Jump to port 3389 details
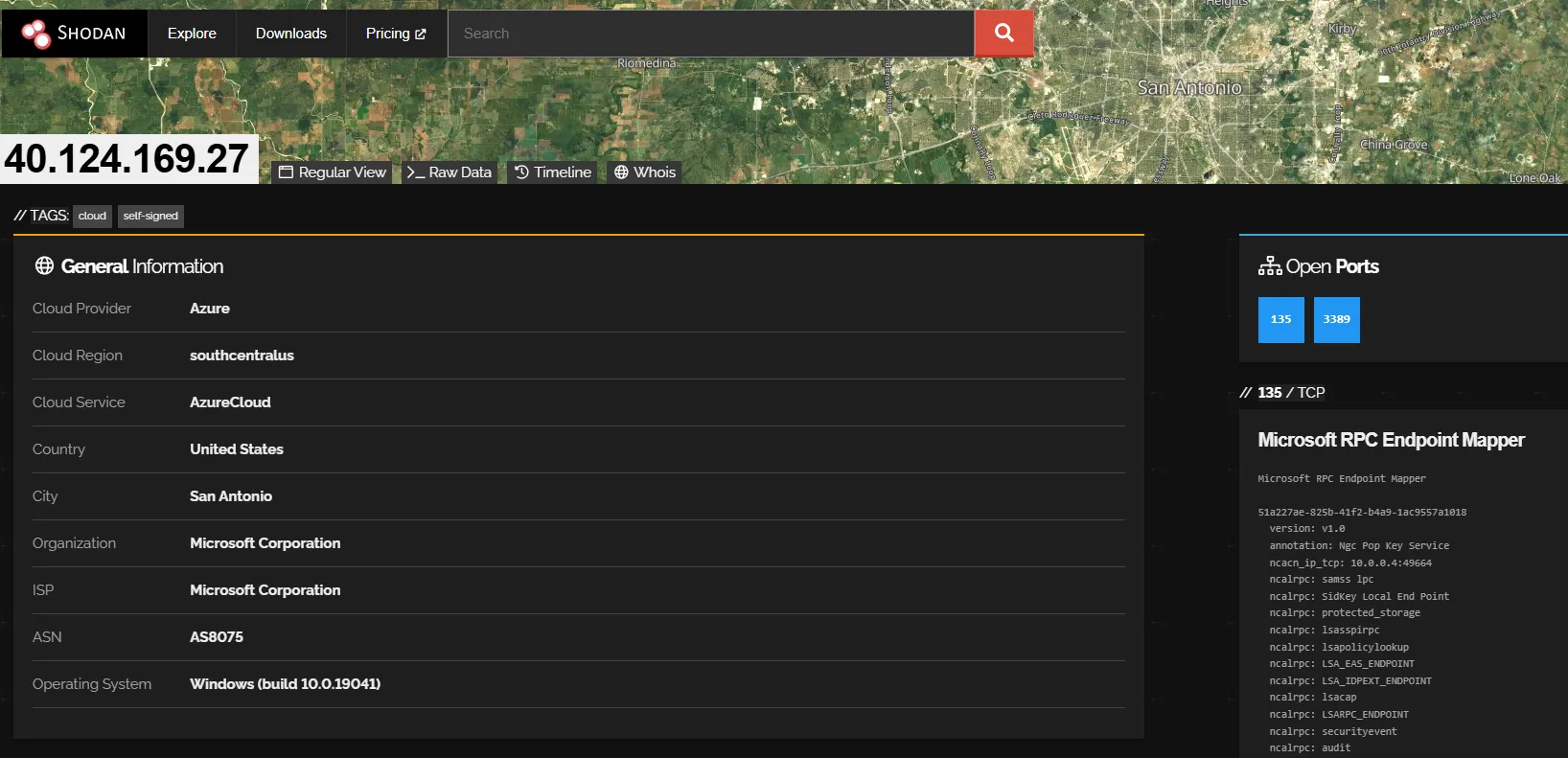 [x=1337, y=320]
